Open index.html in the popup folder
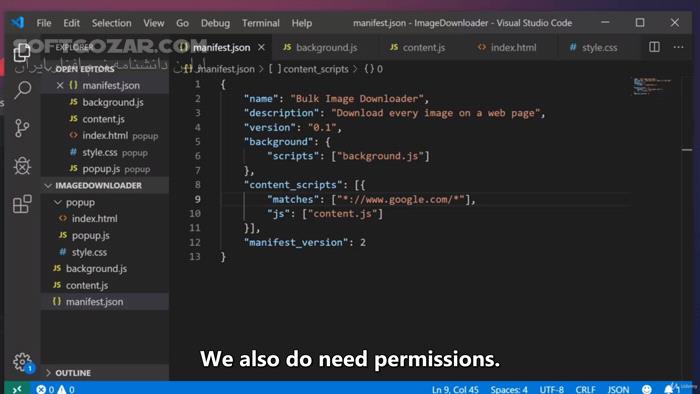Image resolution: width=700 pixels, height=394 pixels. (95, 219)
